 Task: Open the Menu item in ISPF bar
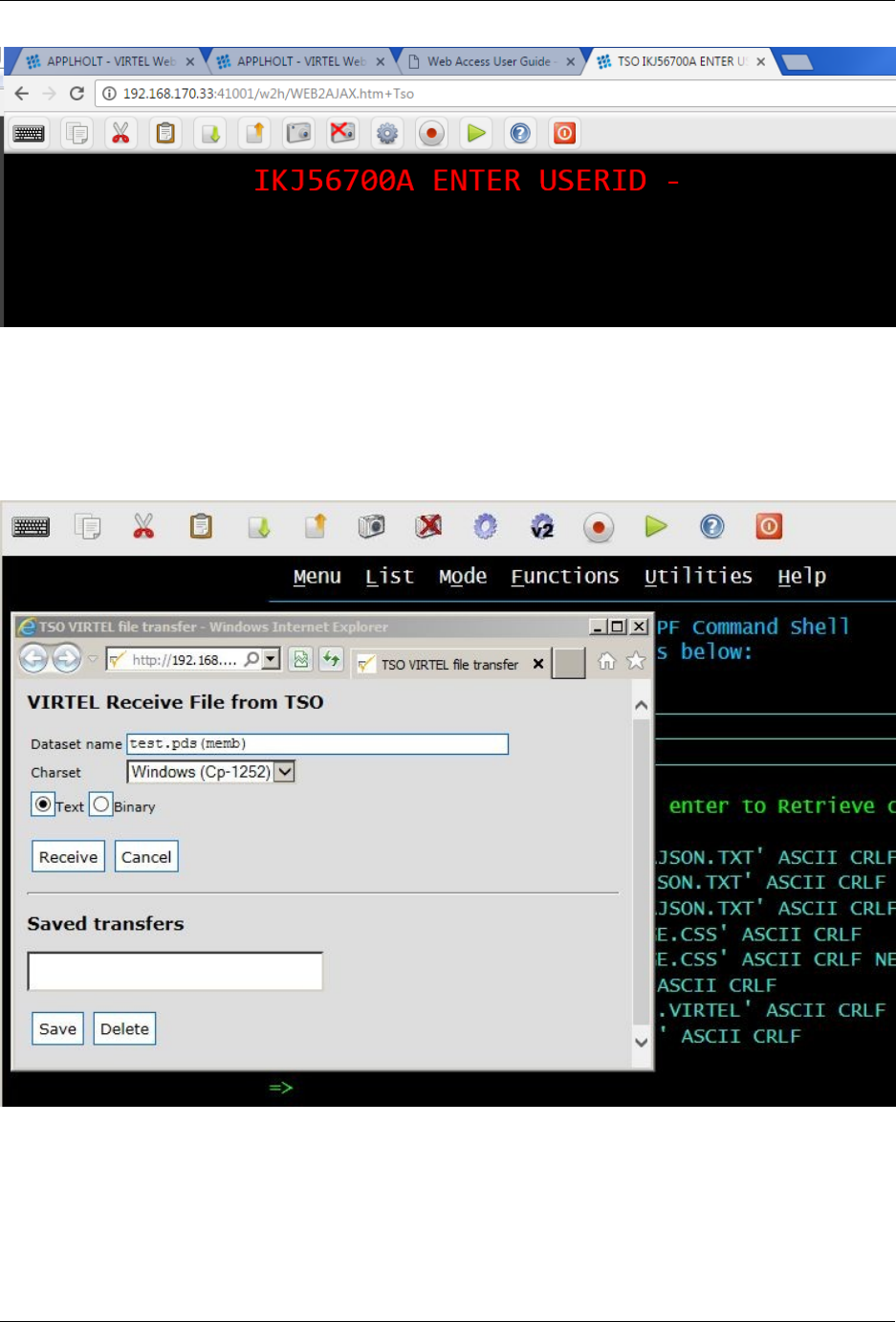317,577
